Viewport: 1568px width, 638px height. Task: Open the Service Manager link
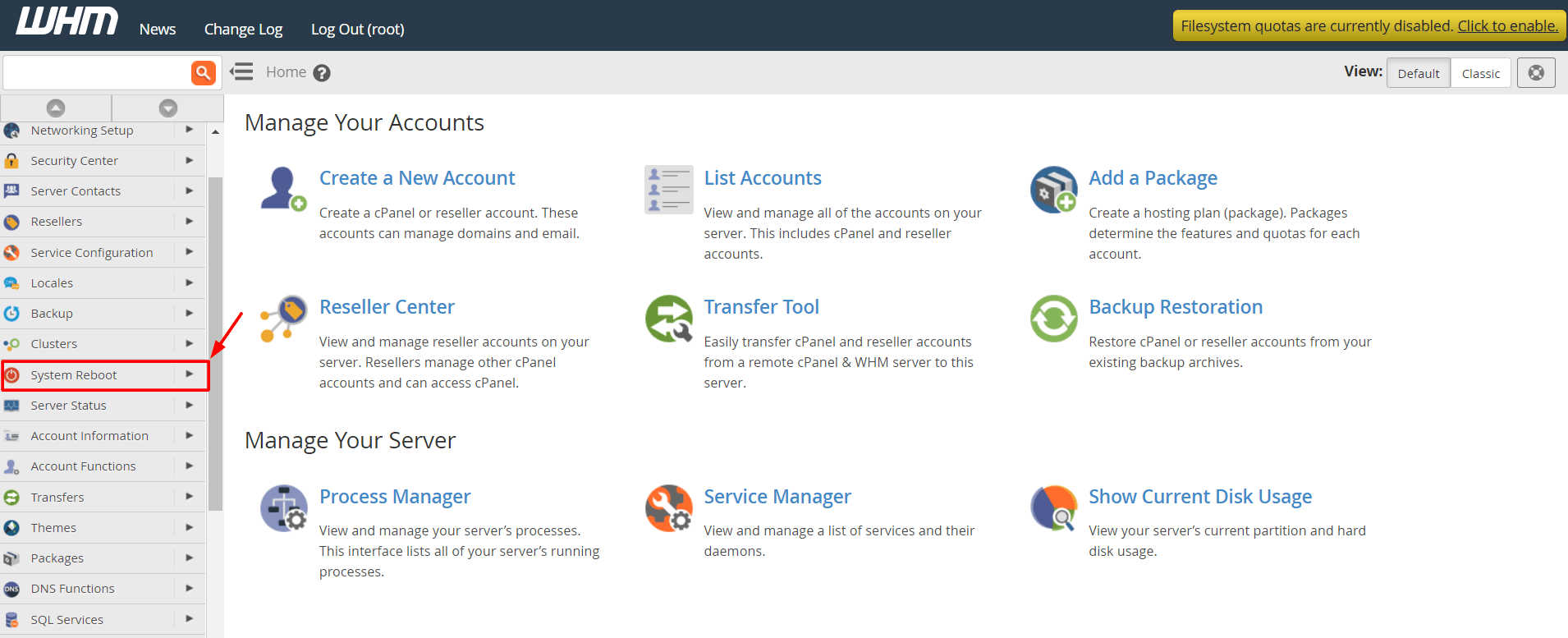(777, 497)
